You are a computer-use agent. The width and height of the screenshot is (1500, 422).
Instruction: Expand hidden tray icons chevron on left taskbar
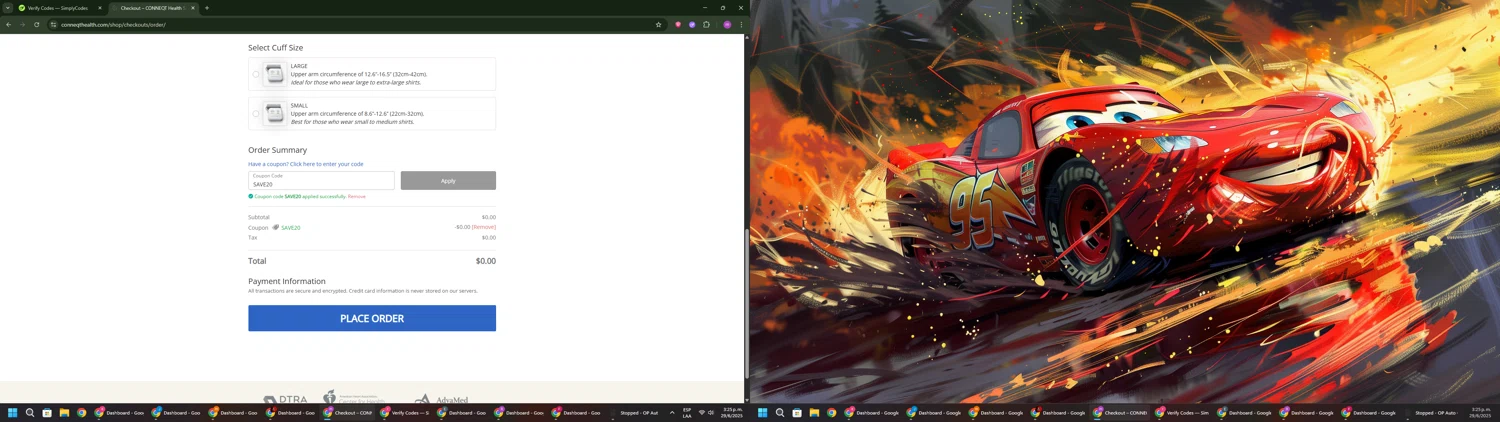[x=672, y=413]
